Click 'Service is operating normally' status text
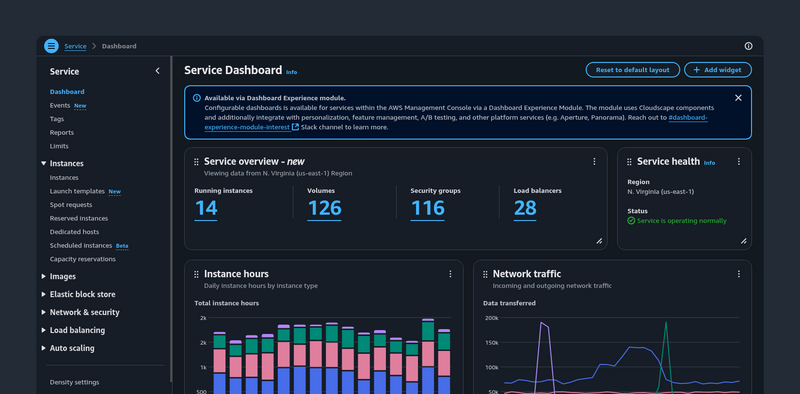Viewport: 800px width, 394px height. pos(682,221)
